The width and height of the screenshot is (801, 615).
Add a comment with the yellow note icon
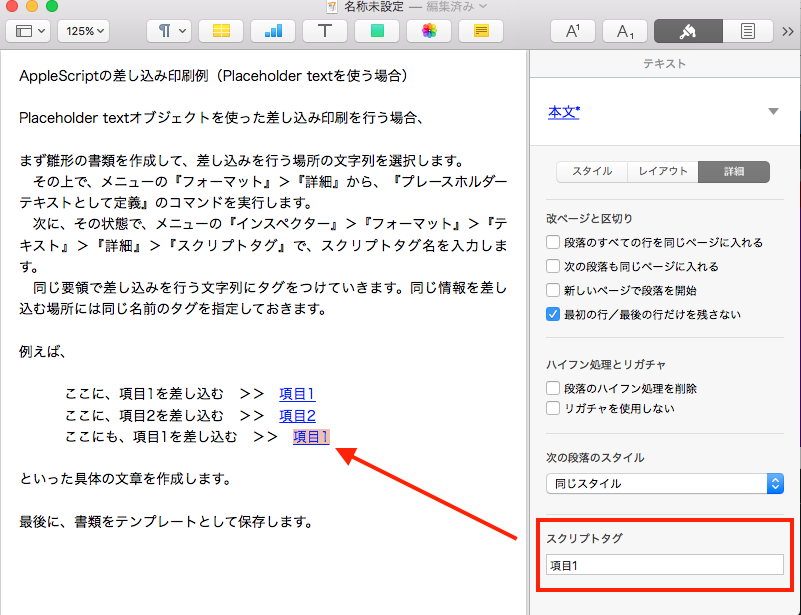click(481, 31)
